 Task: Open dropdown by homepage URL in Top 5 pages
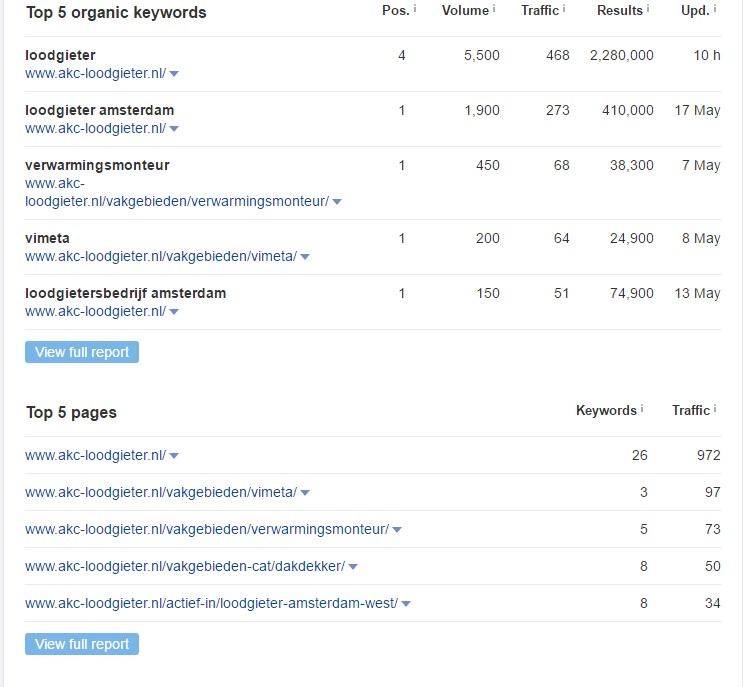pyautogui.click(x=174, y=456)
